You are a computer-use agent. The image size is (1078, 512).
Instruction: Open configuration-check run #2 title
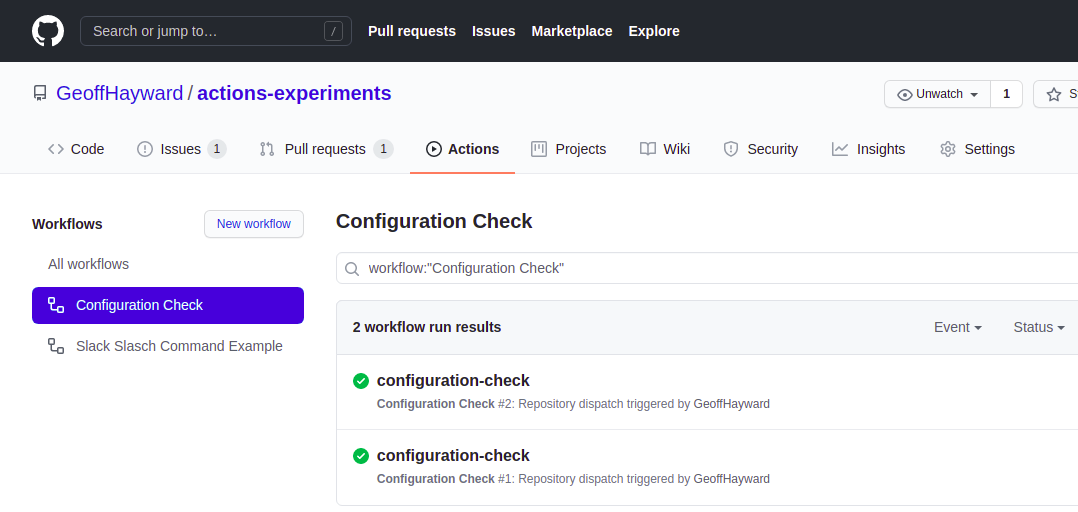[x=453, y=381]
